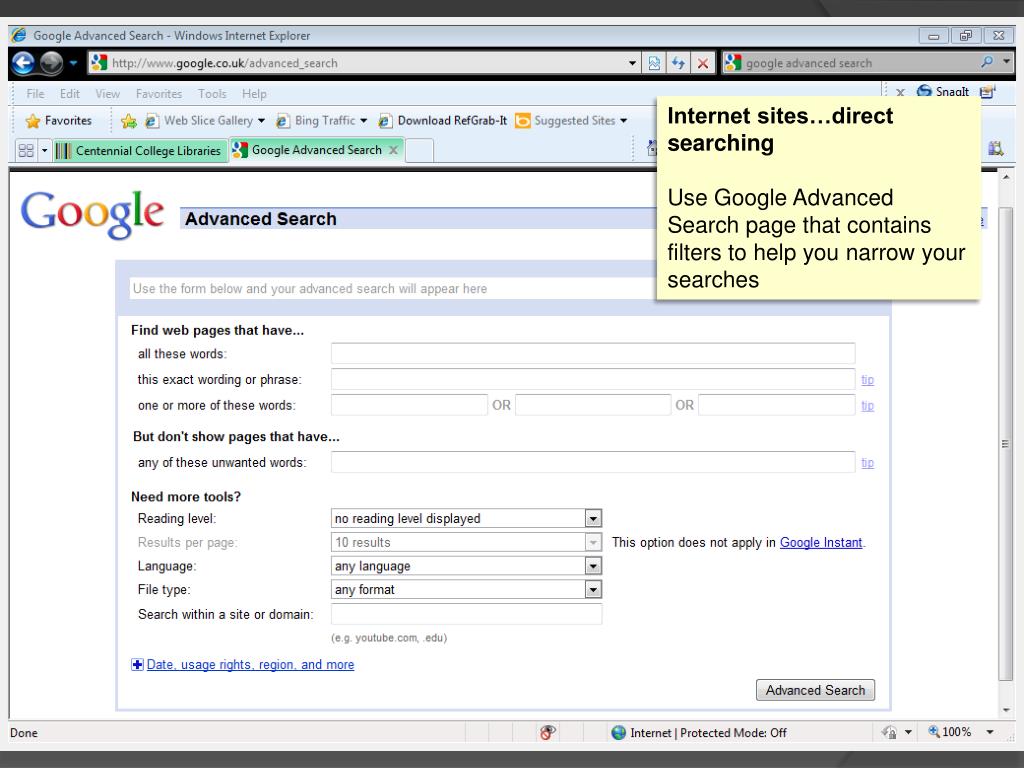Click the Add to Favorites Bar star icon
The width and height of the screenshot is (1024, 768).
point(129,121)
